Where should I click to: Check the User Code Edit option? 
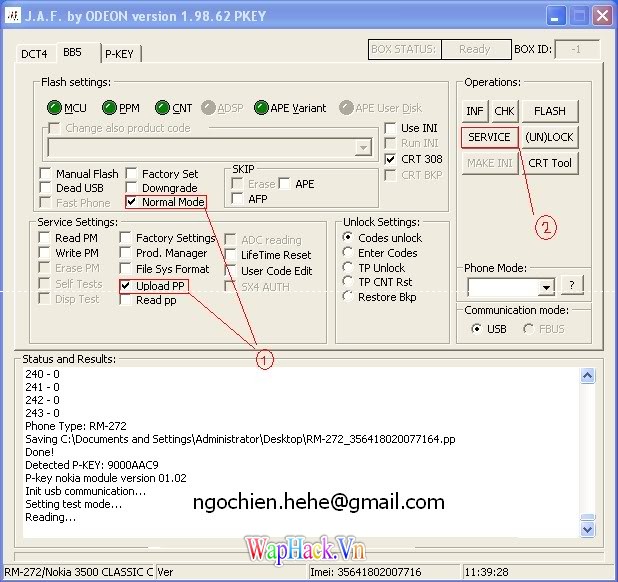click(230, 271)
